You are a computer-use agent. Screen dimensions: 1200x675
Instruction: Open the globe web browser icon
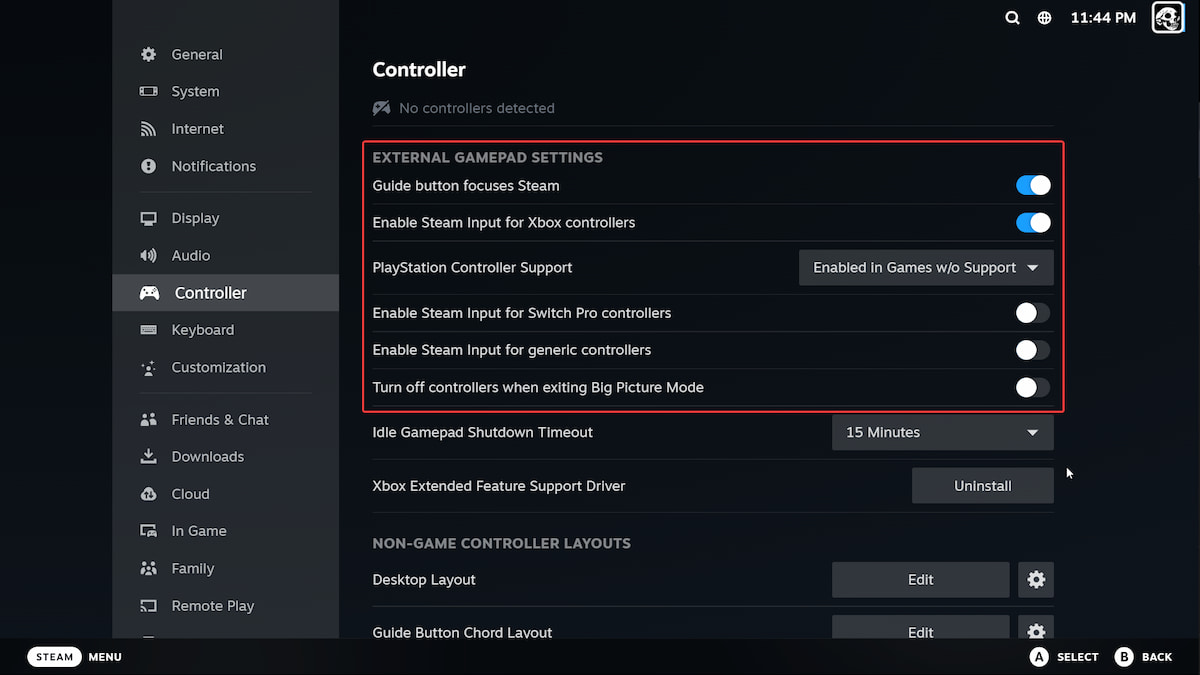point(1045,18)
